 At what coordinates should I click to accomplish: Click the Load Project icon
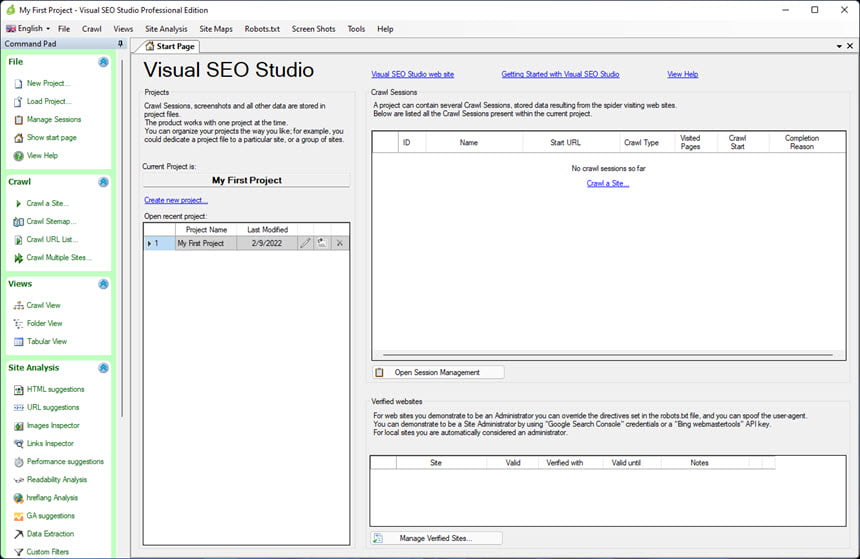[x=18, y=101]
